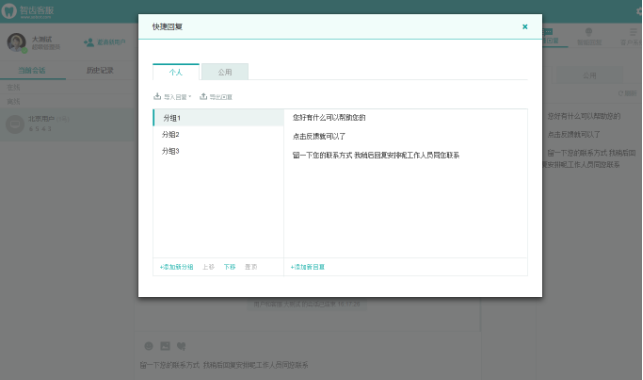This screenshot has width=643, height=380.
Task: Choose the reply starting with 留一下您的联系方式
Action: [x=376, y=155]
